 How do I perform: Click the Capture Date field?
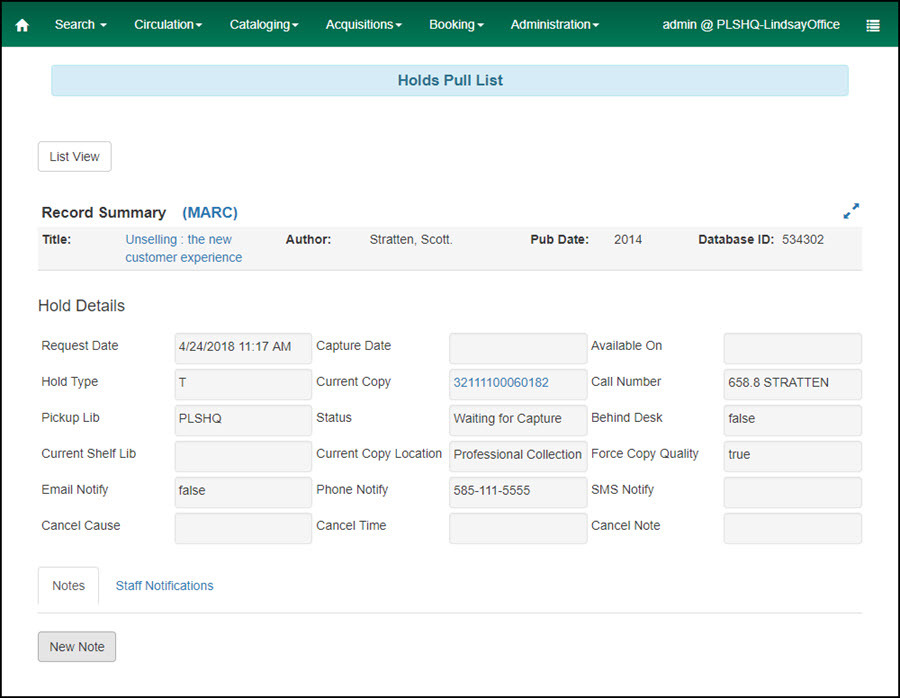pos(518,348)
